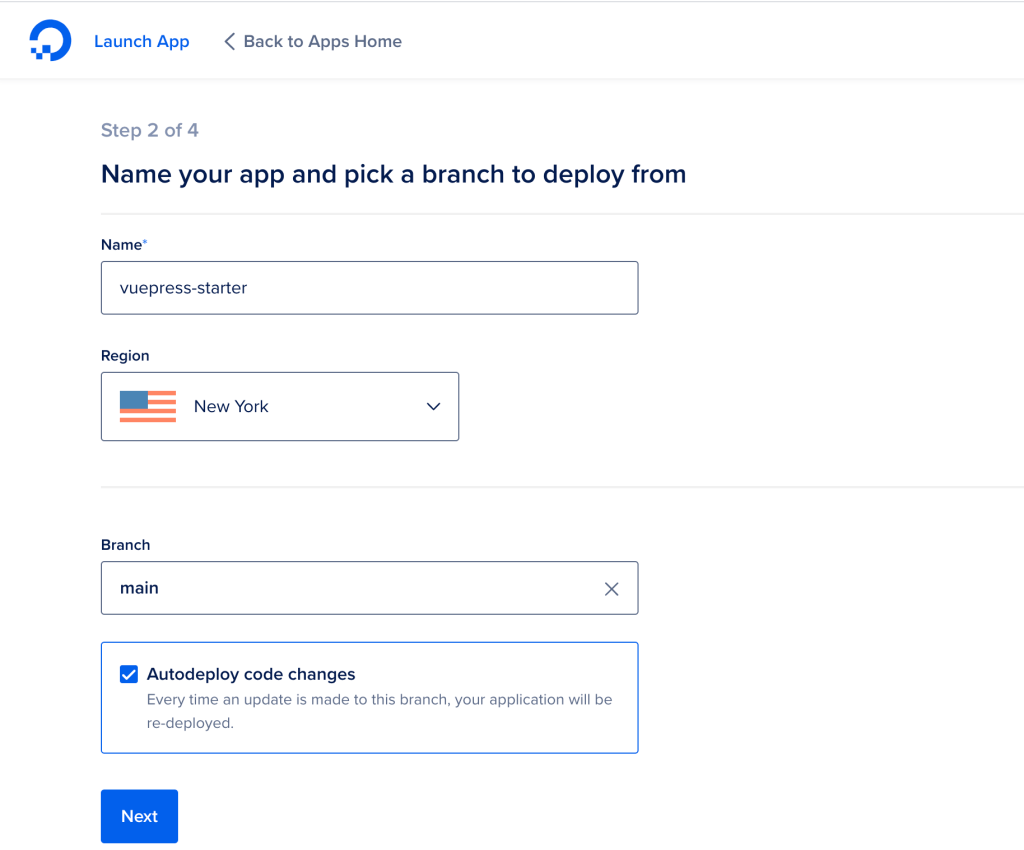The image size is (1024, 850).
Task: Click the Autodeploy code changes label
Action: (251, 674)
